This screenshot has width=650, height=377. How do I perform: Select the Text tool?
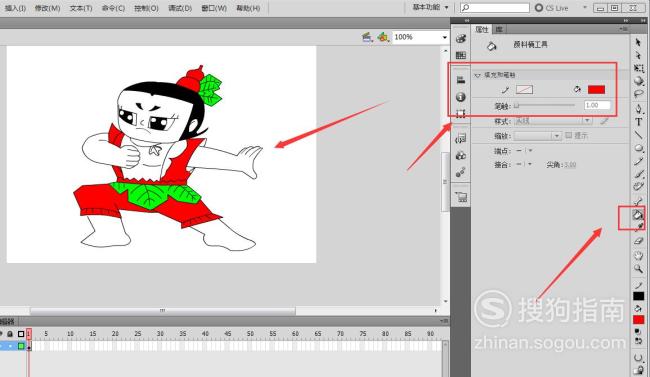pyautogui.click(x=638, y=122)
